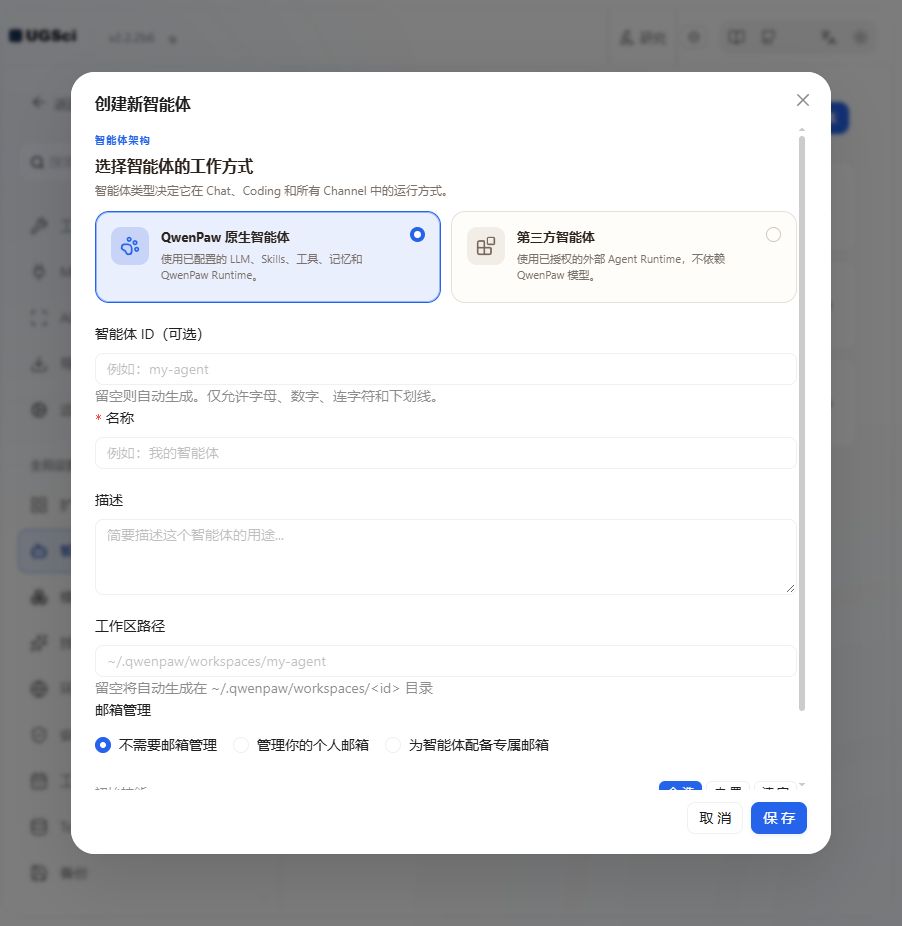Screen dimensions: 902x926
Task: Click the dialog's vertical scrollbar
Action: click(802, 423)
